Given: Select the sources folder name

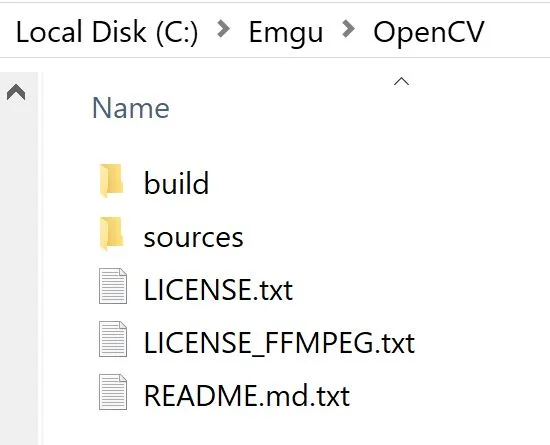Looking at the screenshot, I should coord(193,238).
